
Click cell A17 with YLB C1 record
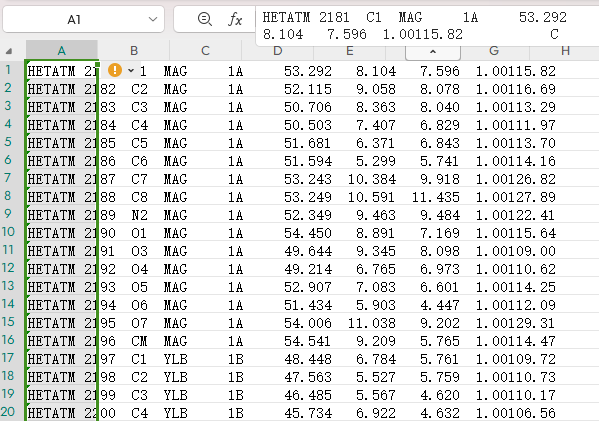click(x=62, y=359)
